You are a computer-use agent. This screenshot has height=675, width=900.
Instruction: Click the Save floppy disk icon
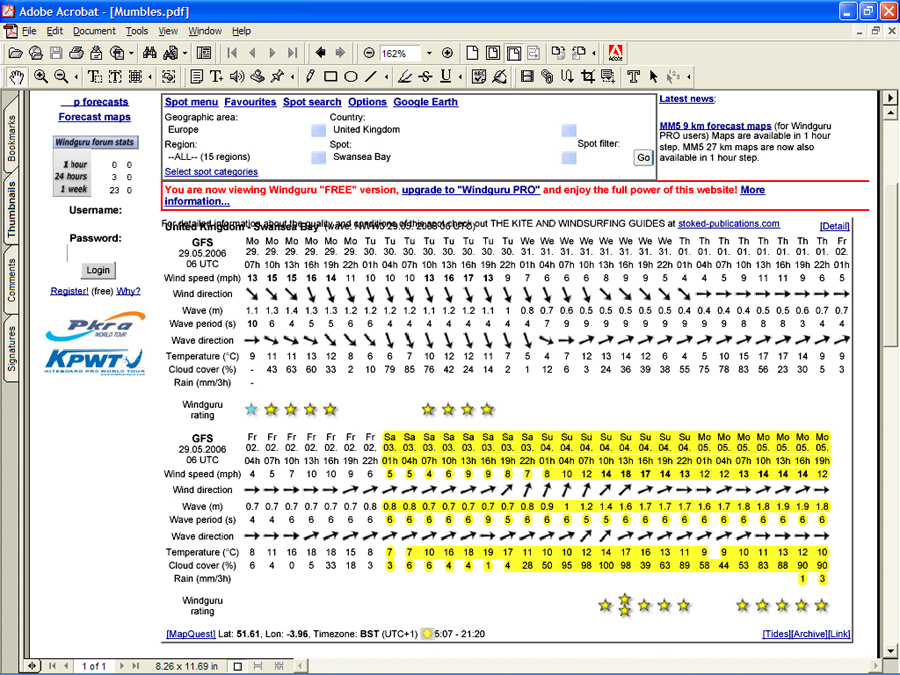[x=56, y=53]
